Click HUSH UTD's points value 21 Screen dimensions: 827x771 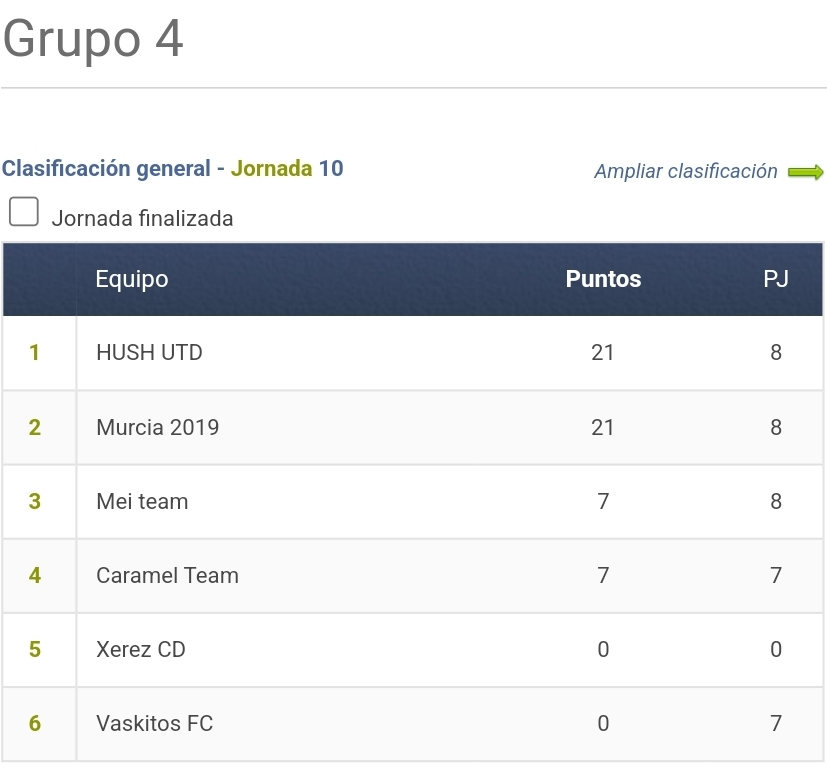603,352
